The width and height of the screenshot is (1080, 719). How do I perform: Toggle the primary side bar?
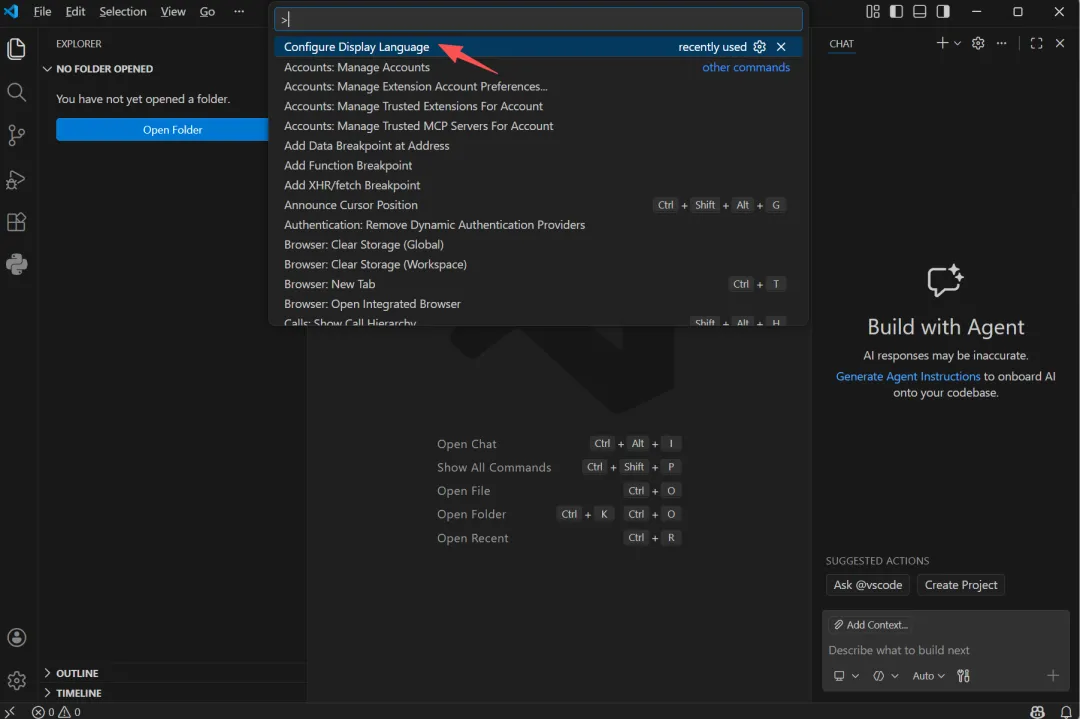click(896, 11)
